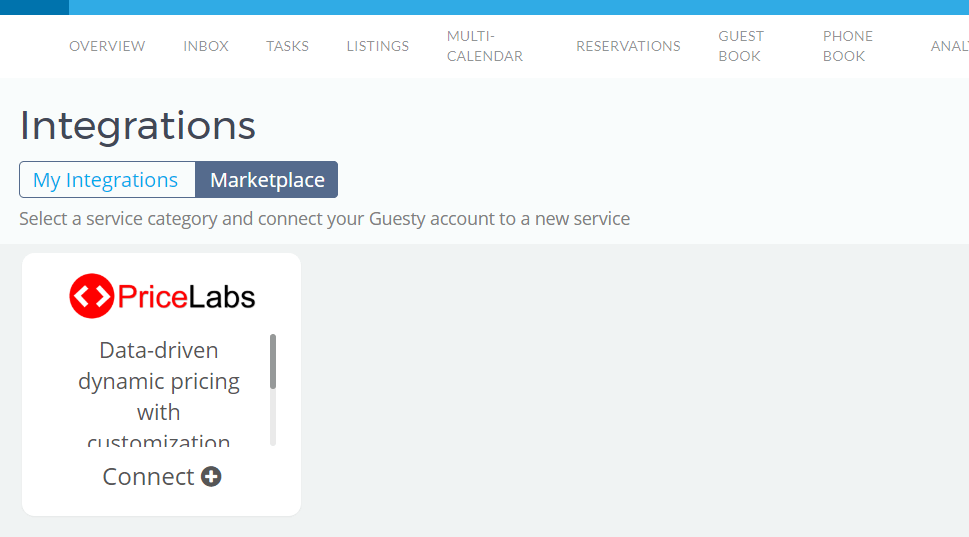Switch to the My Integrations tab

tap(106, 180)
